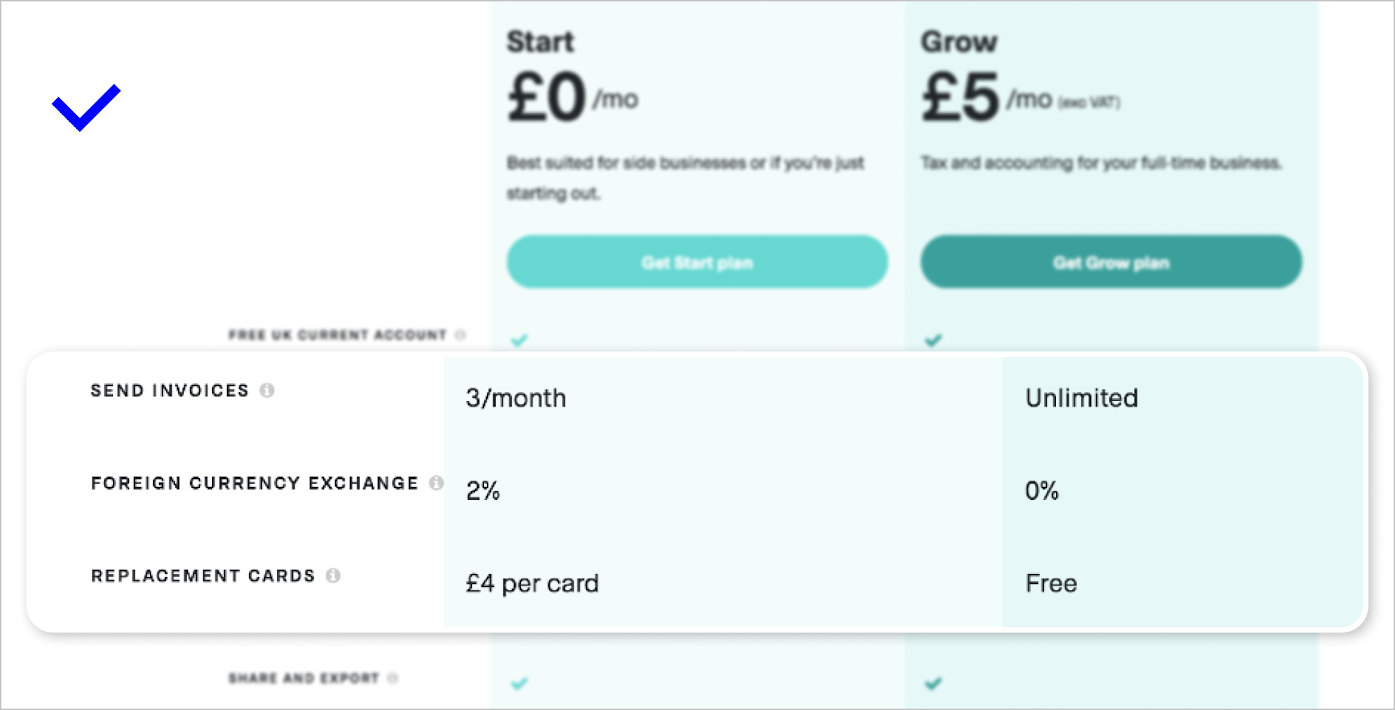The image size is (1395, 710).
Task: Open info icon beside Send Invoices
Action: tap(267, 391)
